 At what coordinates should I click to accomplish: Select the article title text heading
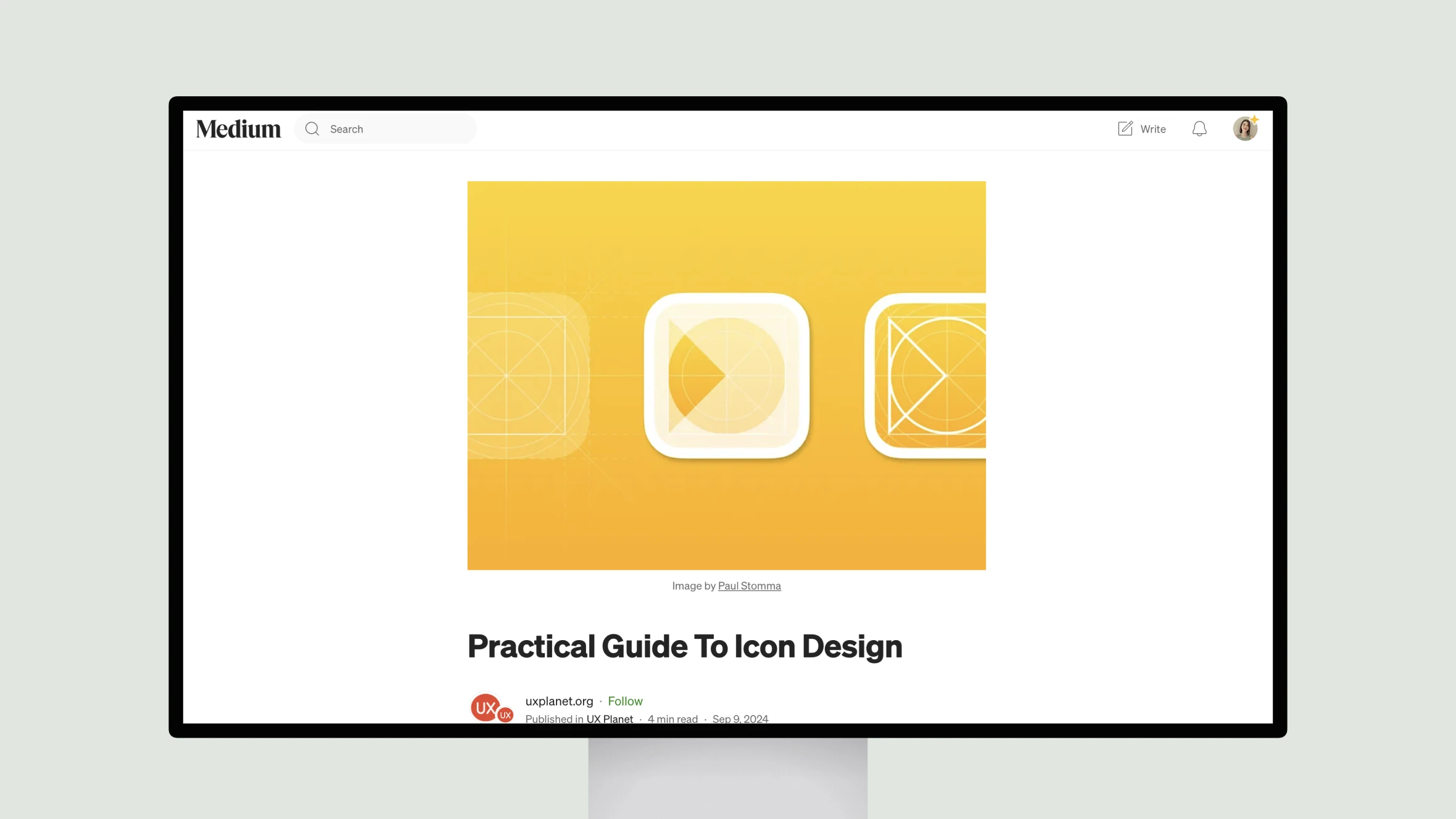coord(684,644)
